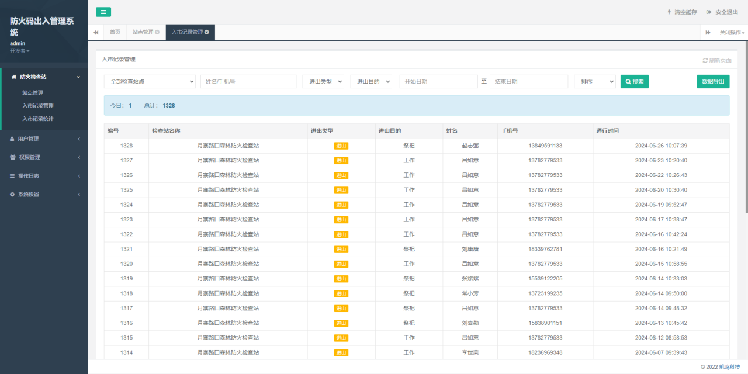Open 站点管理 in the sidebar submenu
748x374 pixels.
coord(32,93)
